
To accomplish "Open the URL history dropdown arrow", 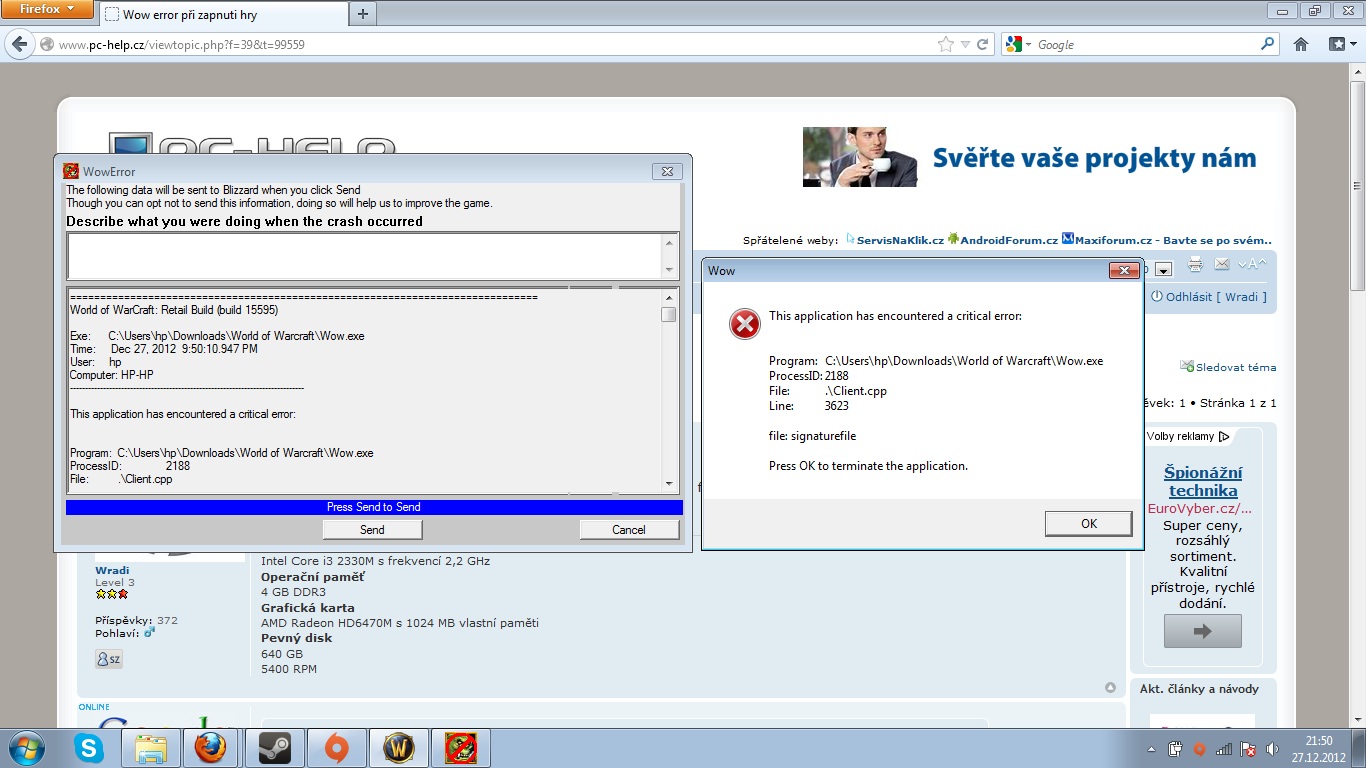I will pyautogui.click(x=965, y=44).
